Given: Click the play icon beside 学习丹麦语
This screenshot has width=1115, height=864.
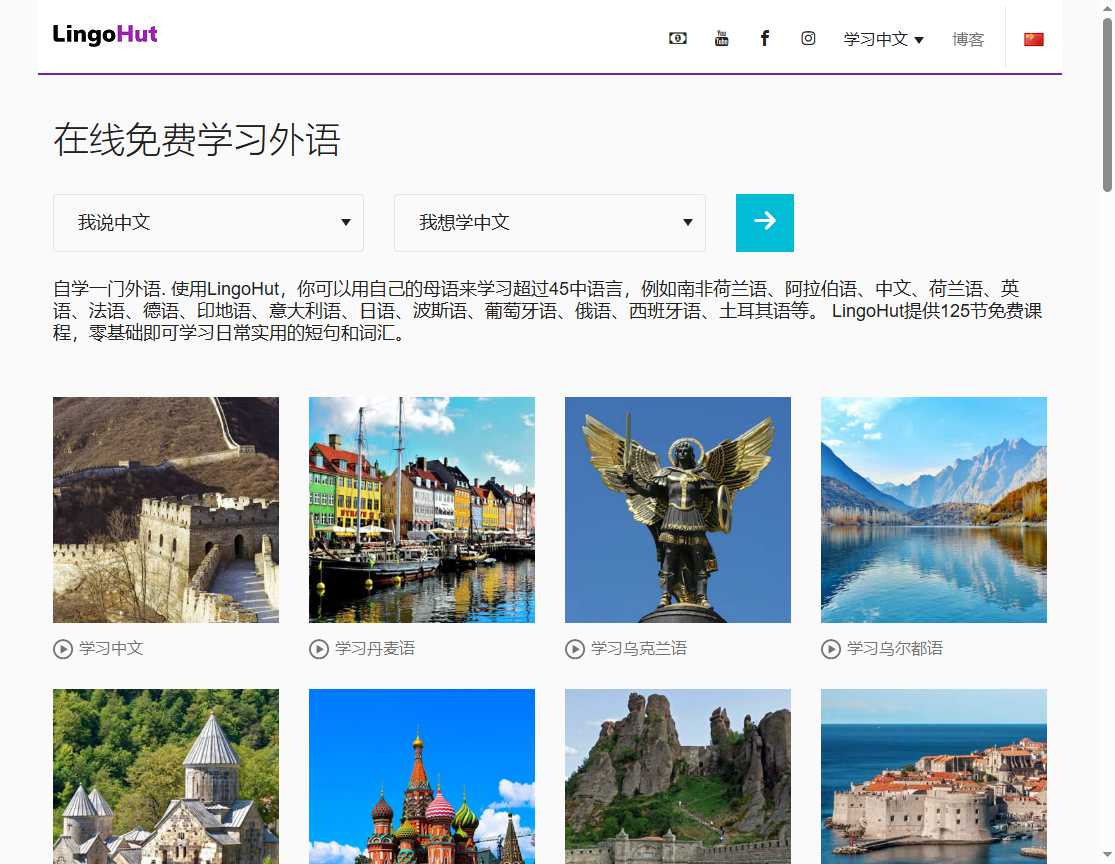Looking at the screenshot, I should pyautogui.click(x=319, y=649).
